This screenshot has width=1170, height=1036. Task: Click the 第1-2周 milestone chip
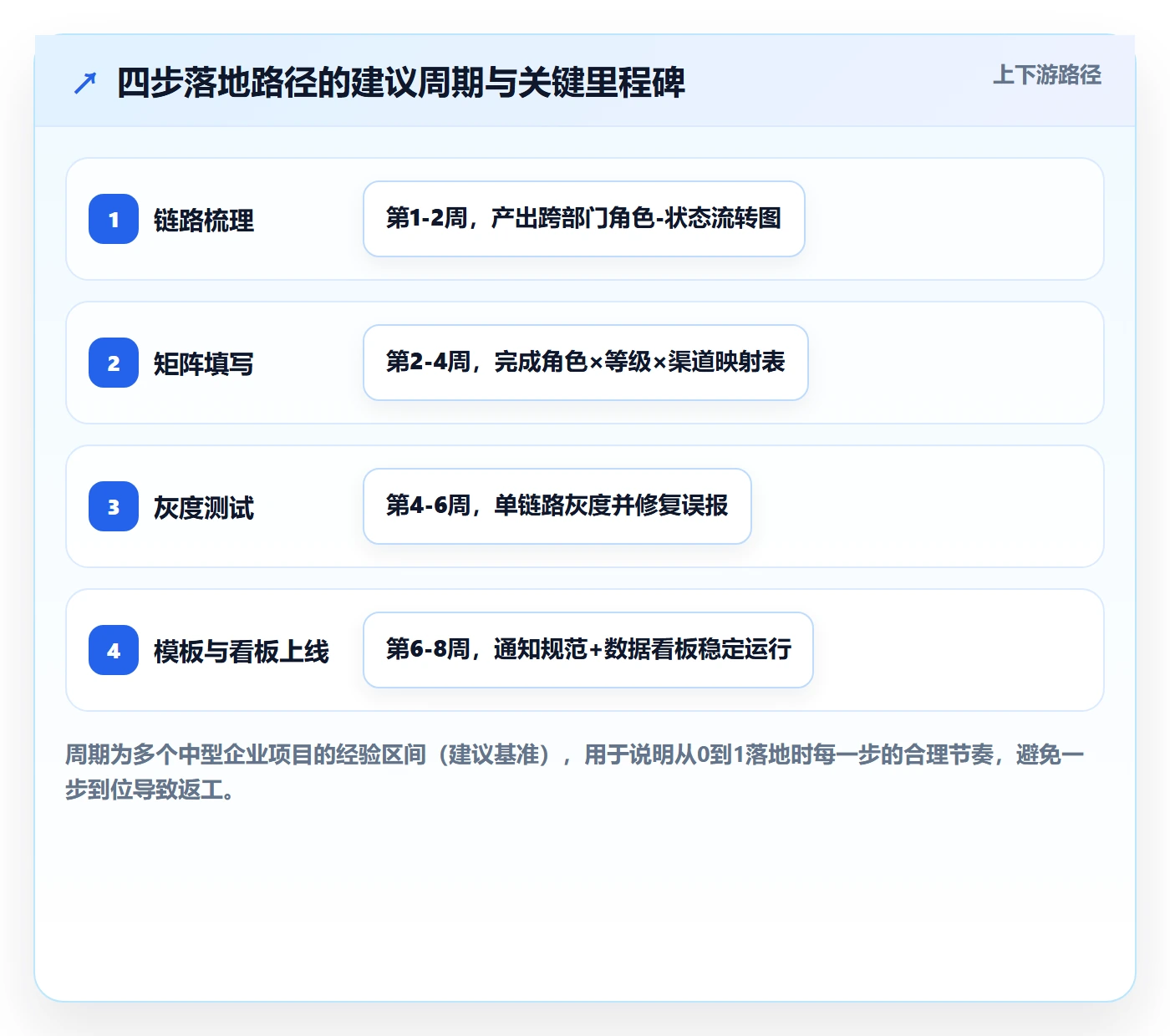[584, 219]
